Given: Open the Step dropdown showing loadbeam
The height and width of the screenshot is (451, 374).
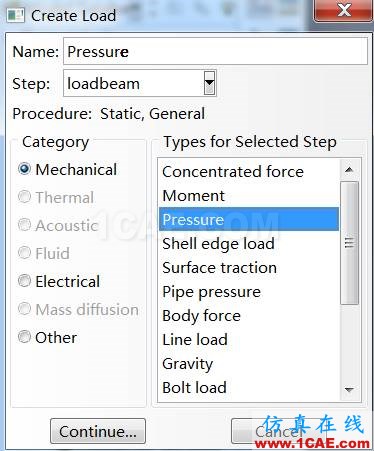Looking at the screenshot, I should tap(209, 83).
